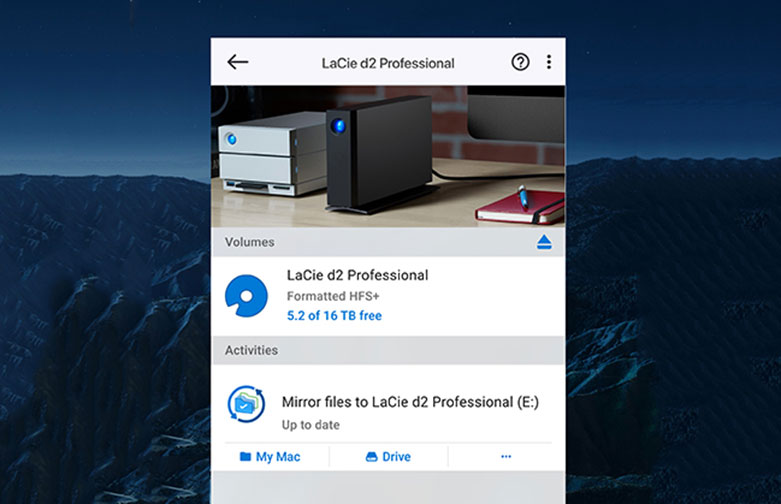Click the 'Activities' section header
The height and width of the screenshot is (504, 781).
click(252, 350)
